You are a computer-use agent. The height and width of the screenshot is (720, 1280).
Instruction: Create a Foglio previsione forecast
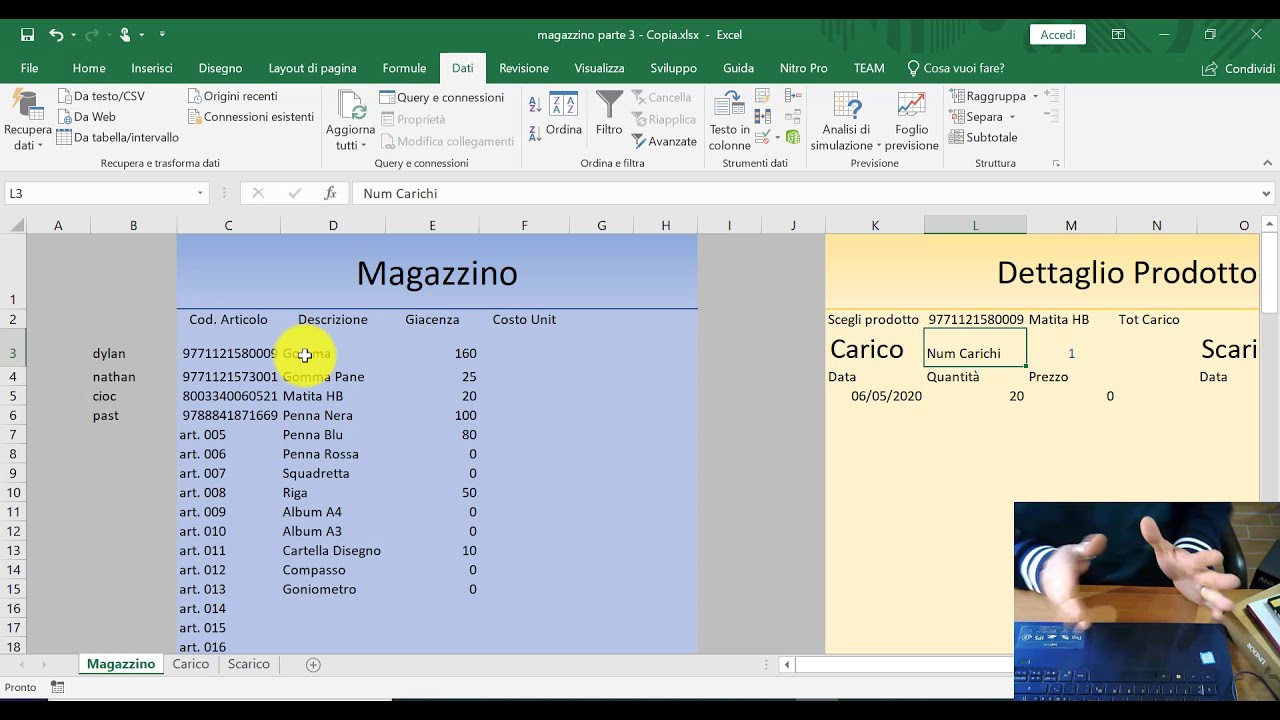pyautogui.click(x=911, y=121)
